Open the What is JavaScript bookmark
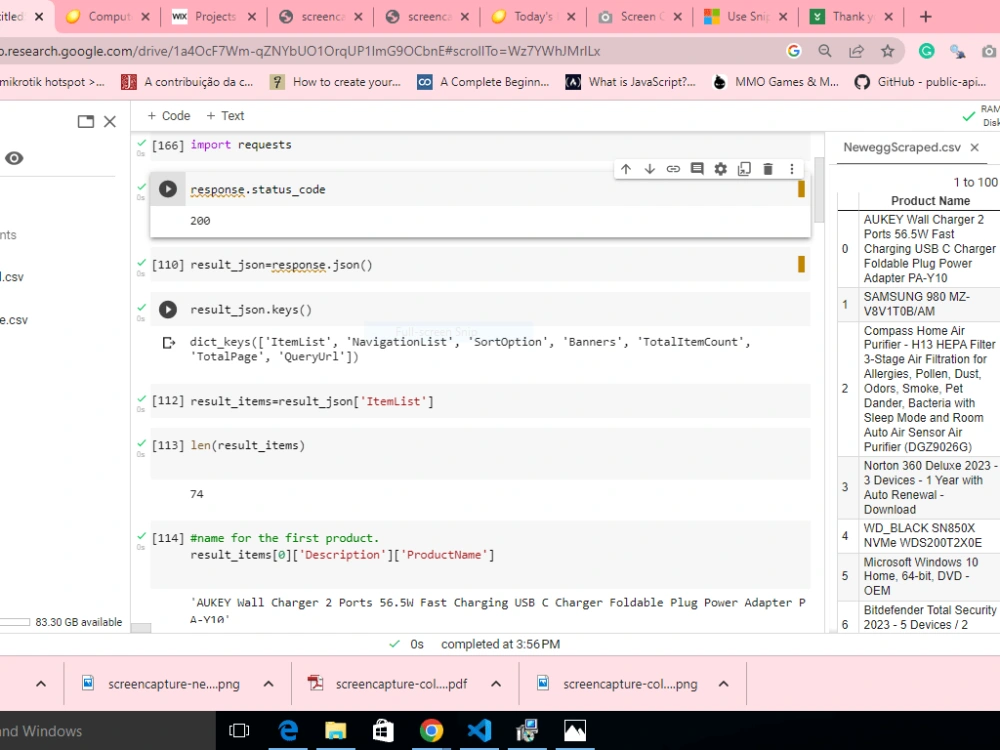Viewport: 1000px width, 750px height. pos(631,82)
